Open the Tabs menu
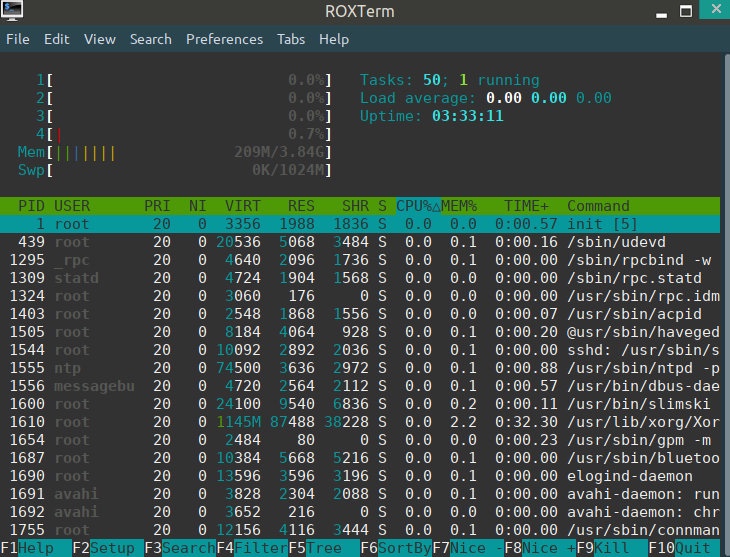The image size is (730, 557). (x=291, y=40)
